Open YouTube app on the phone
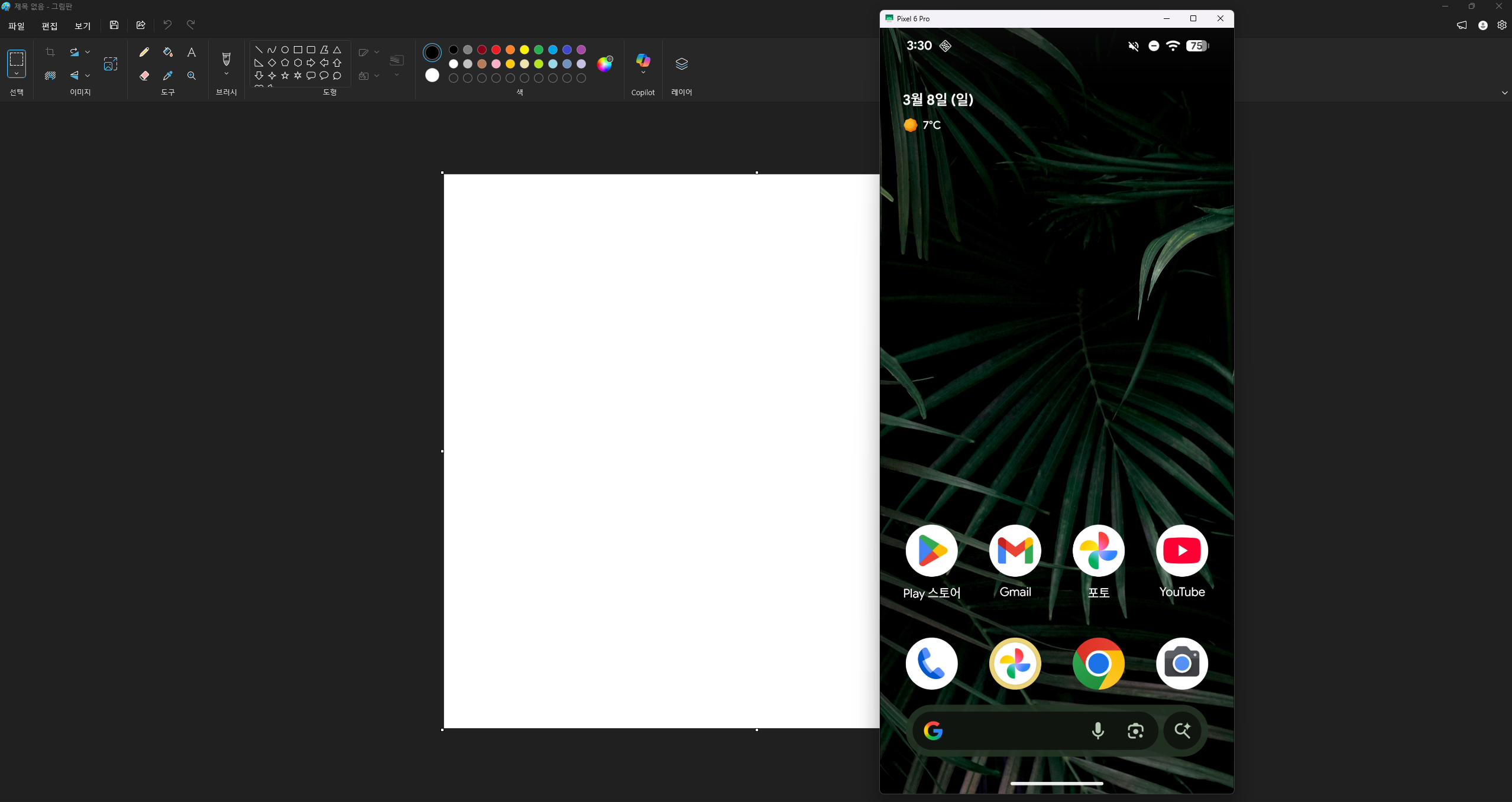The height and width of the screenshot is (802, 1512). point(1181,551)
